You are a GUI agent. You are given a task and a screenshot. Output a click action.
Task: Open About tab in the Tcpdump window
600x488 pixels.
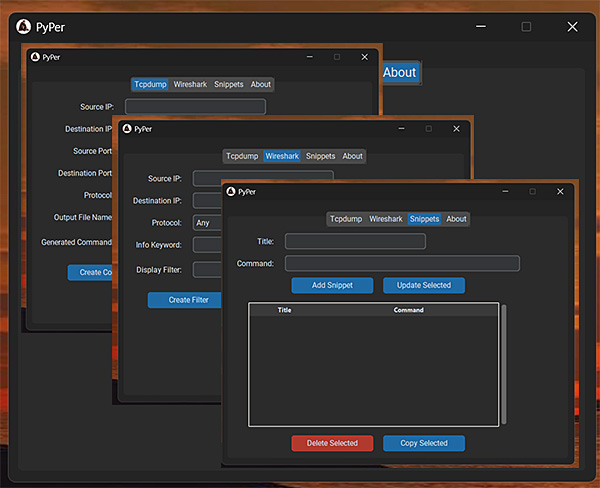[x=261, y=84]
